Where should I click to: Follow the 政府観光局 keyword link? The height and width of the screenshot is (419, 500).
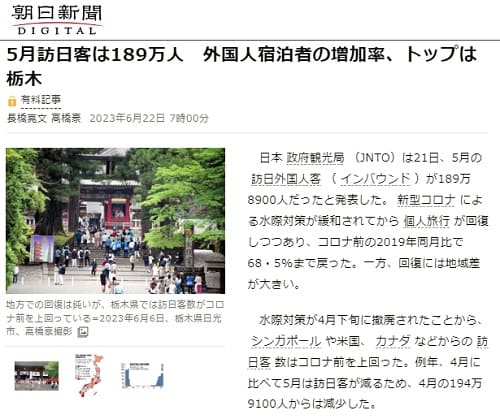click(x=315, y=158)
